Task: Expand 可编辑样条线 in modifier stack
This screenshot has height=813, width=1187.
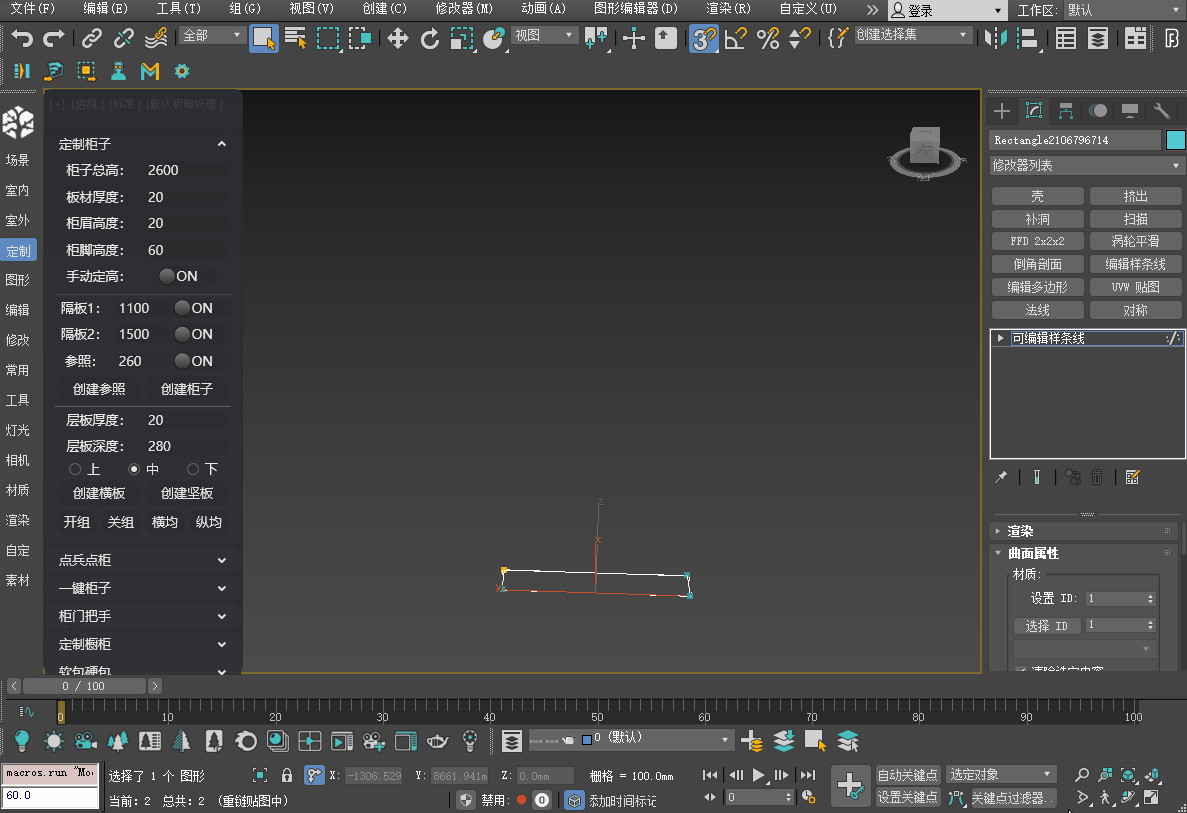Action: click(x=1001, y=338)
